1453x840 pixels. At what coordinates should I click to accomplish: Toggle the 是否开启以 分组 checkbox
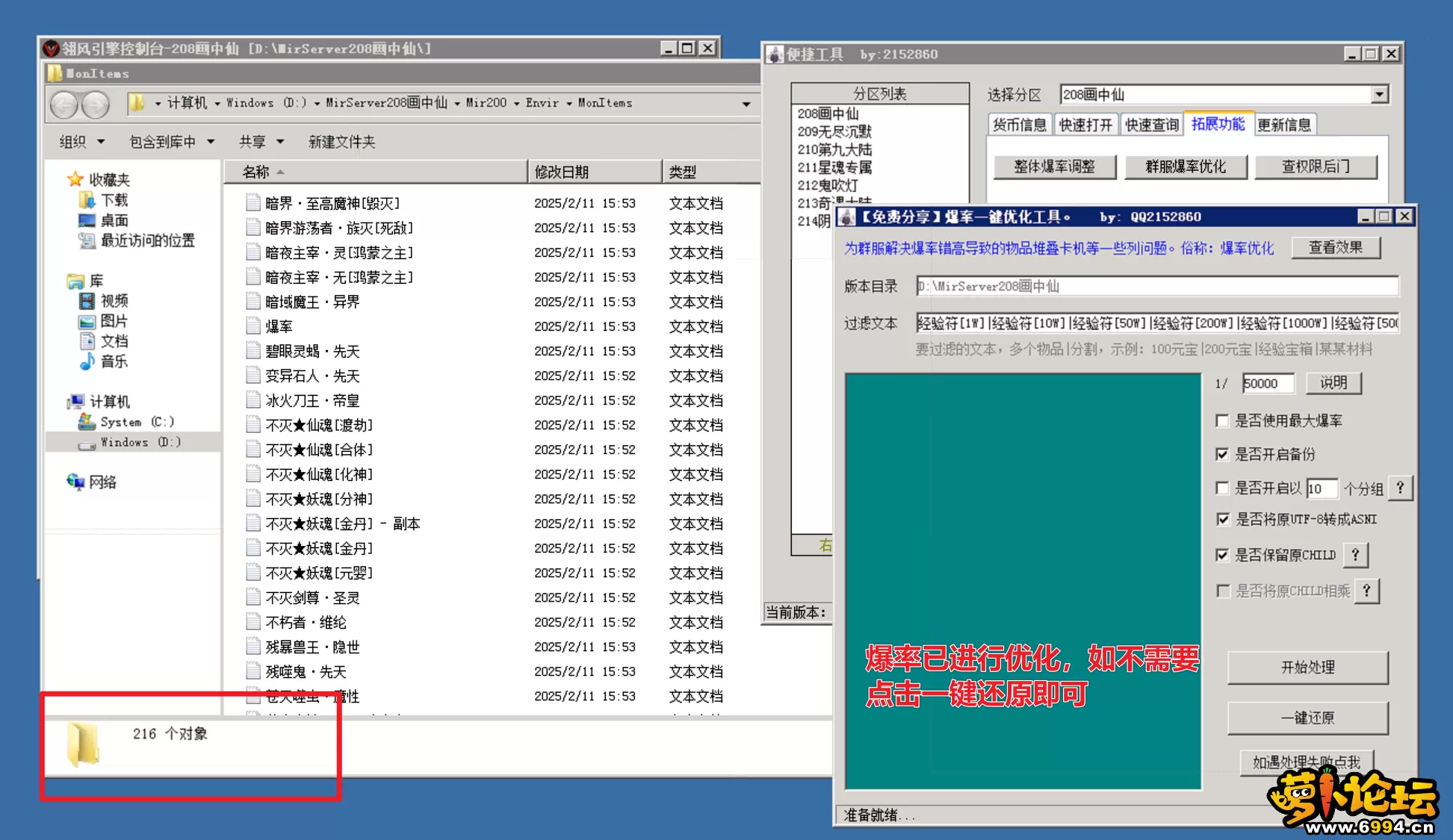tap(1222, 488)
